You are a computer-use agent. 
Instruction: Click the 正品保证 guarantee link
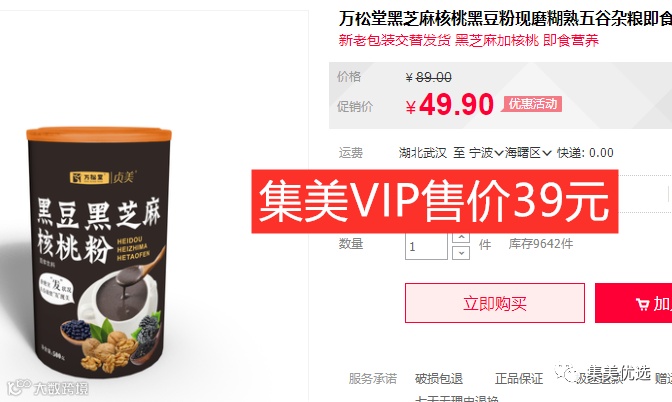coord(519,378)
